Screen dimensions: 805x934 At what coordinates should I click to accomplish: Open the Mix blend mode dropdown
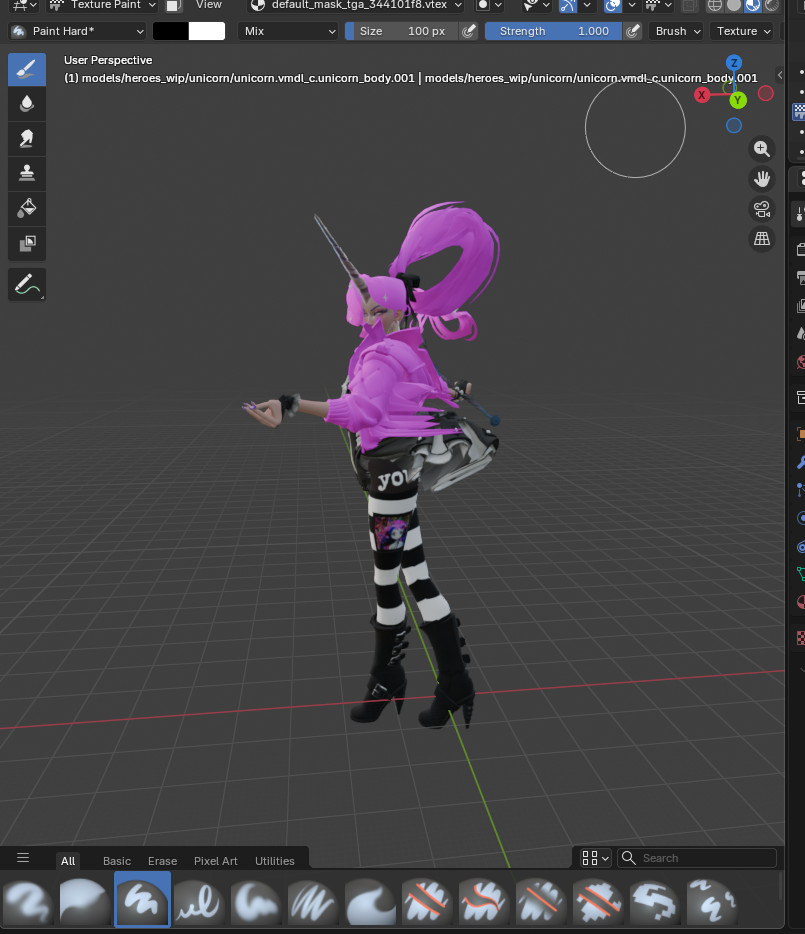tap(290, 31)
